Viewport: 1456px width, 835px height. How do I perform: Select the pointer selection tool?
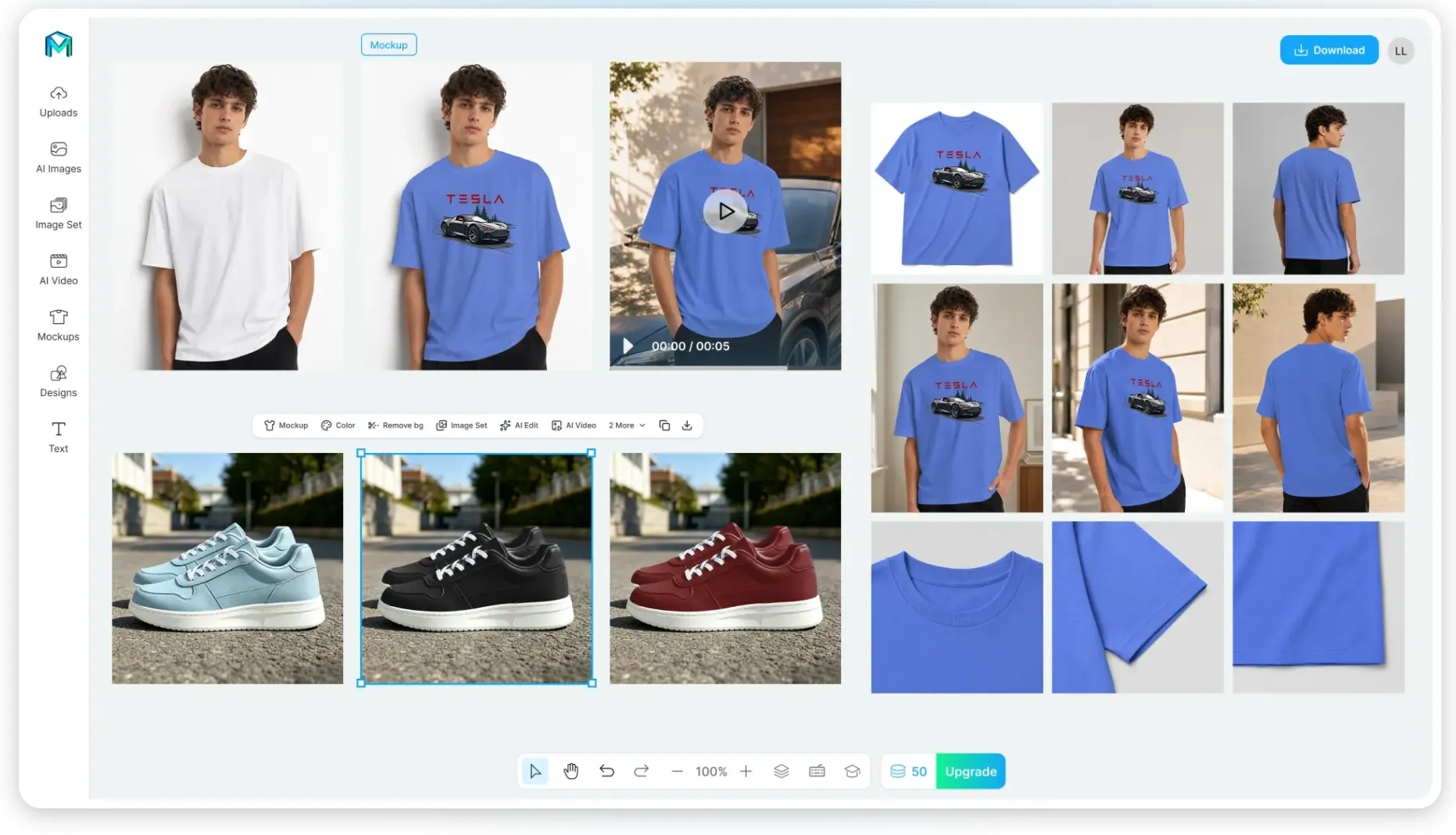click(x=535, y=772)
